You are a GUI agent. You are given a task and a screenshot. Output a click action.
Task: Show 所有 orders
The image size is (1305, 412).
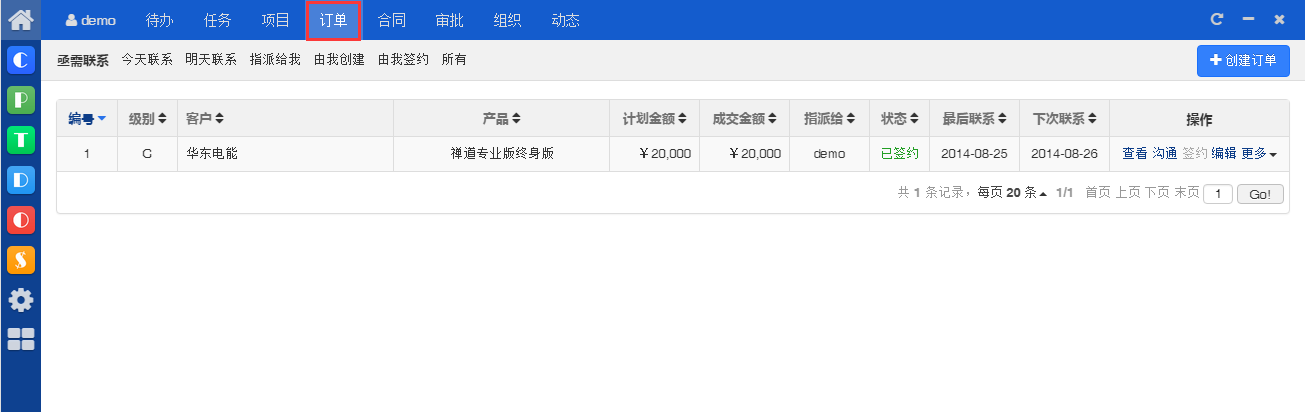[x=454, y=60]
